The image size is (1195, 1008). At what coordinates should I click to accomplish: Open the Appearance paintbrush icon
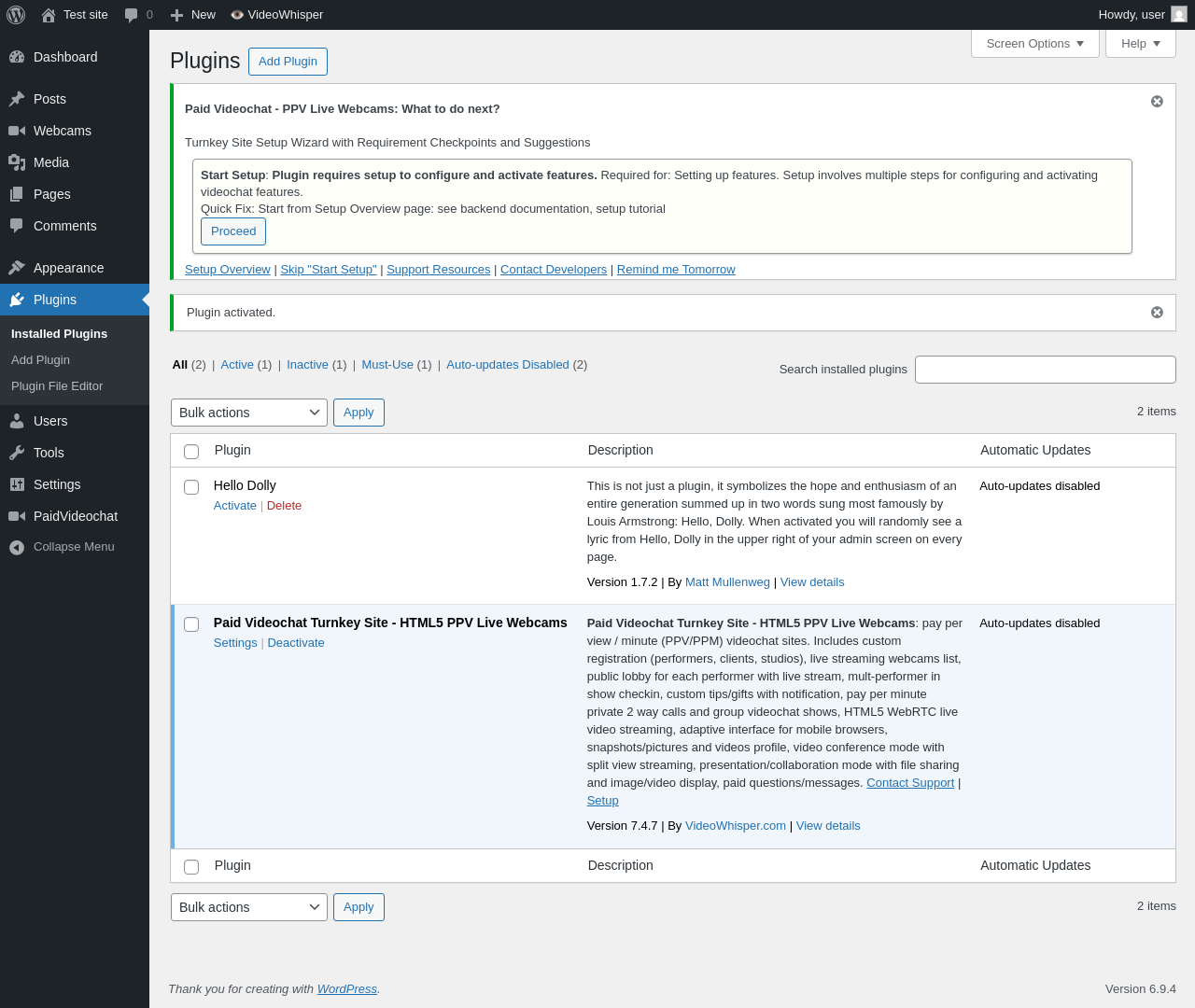pyautogui.click(x=17, y=268)
